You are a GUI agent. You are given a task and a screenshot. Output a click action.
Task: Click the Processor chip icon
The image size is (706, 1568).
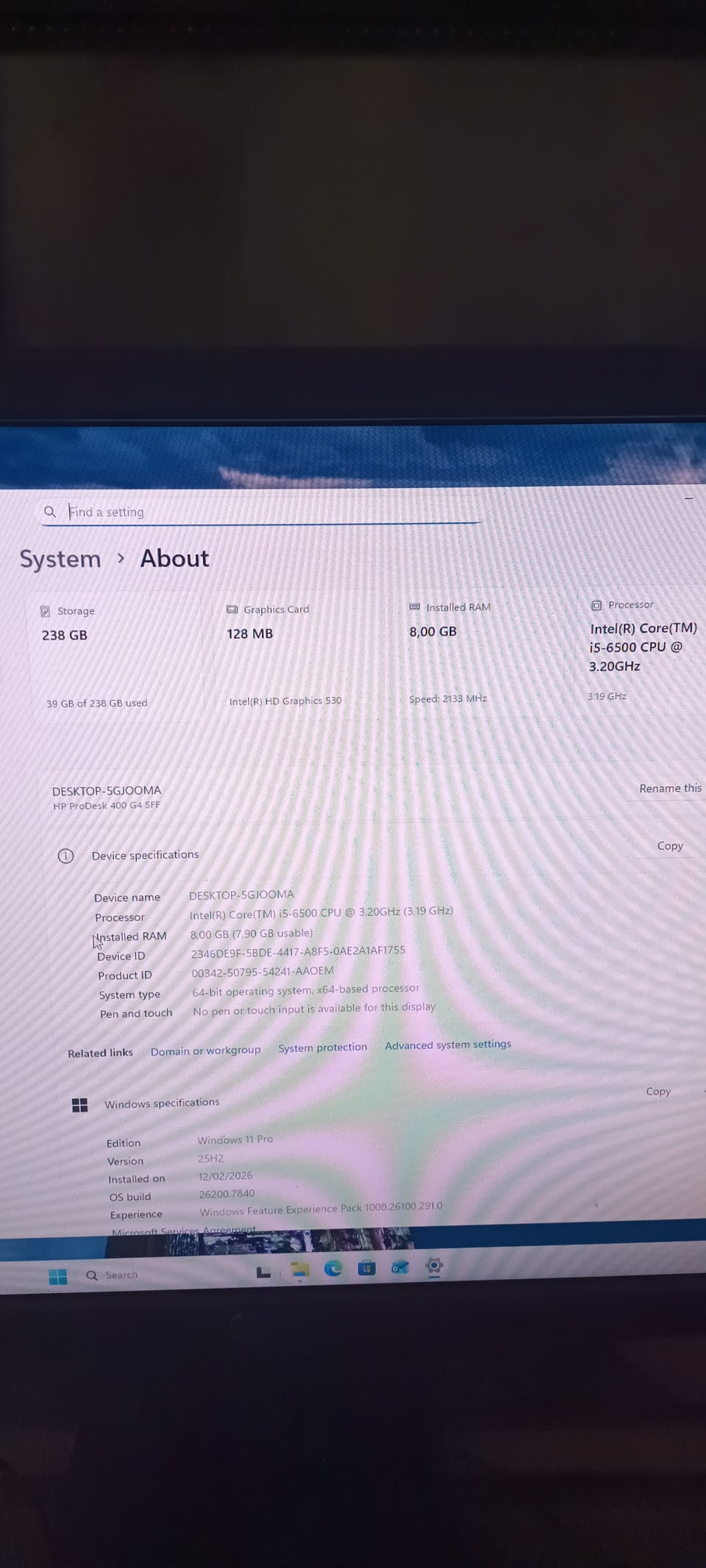click(596, 605)
